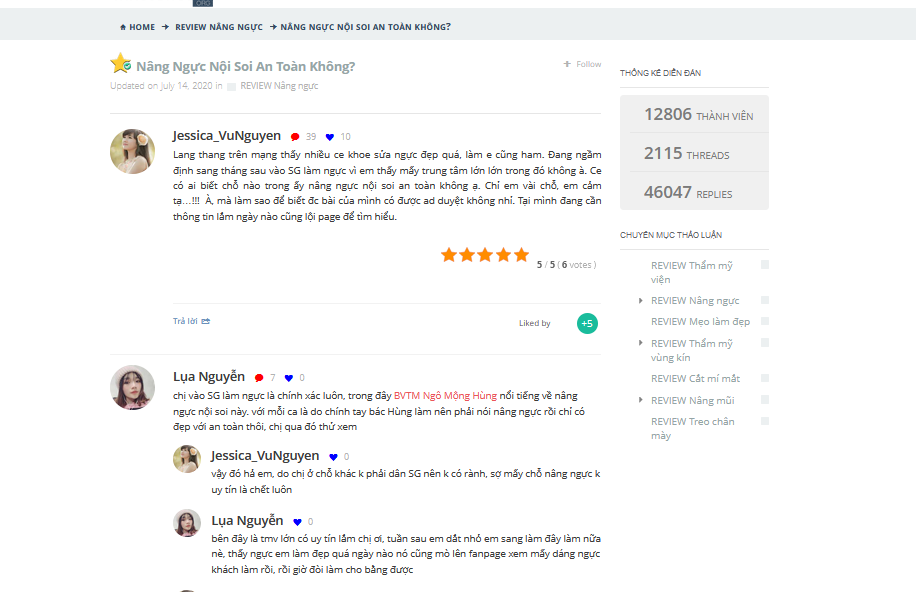This screenshot has width=916, height=592.
Task: Click blue heart on Jessica_VuNguyen's nested reply
Action: 333,457
